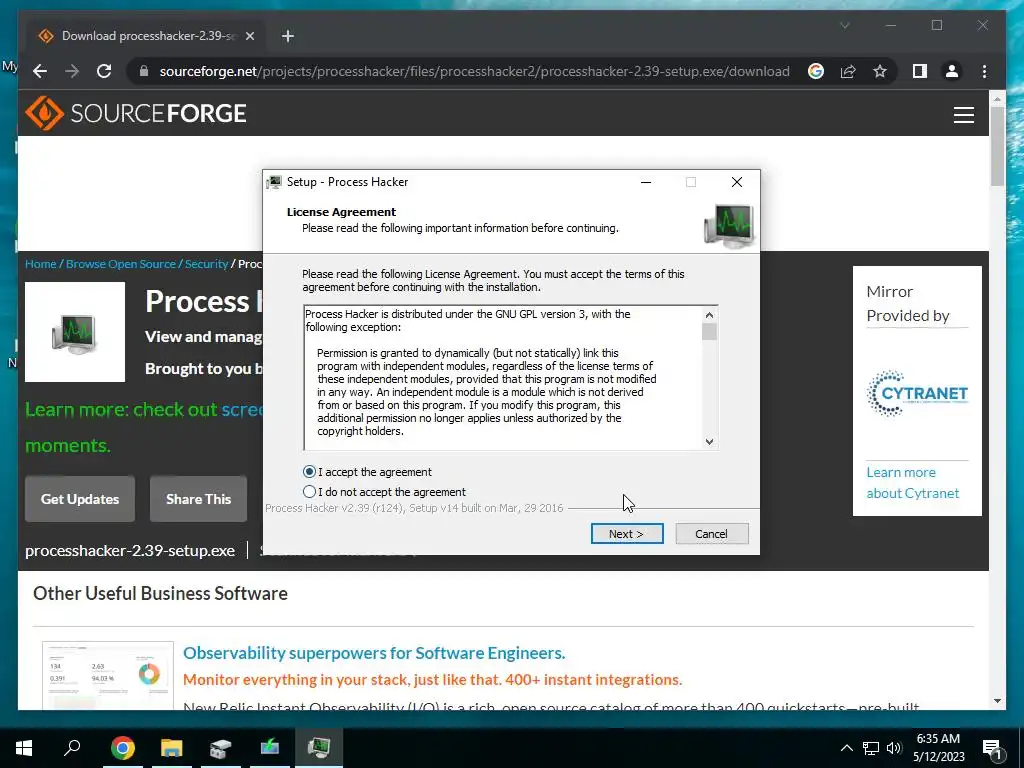The width and height of the screenshot is (1024, 768).
Task: Click 'processhacker-2.39-setup.exe' file name text
Action: 130,551
